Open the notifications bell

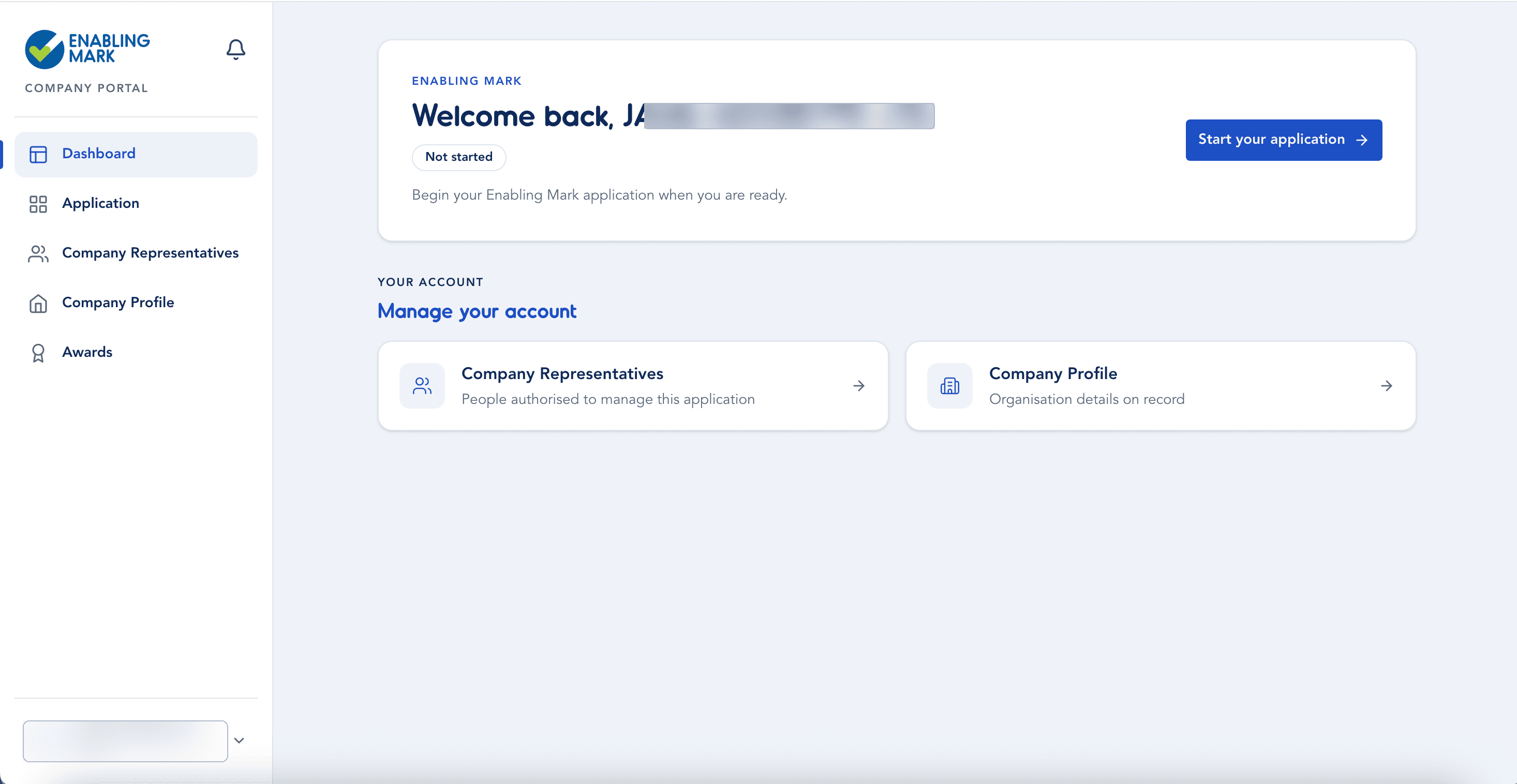point(235,50)
